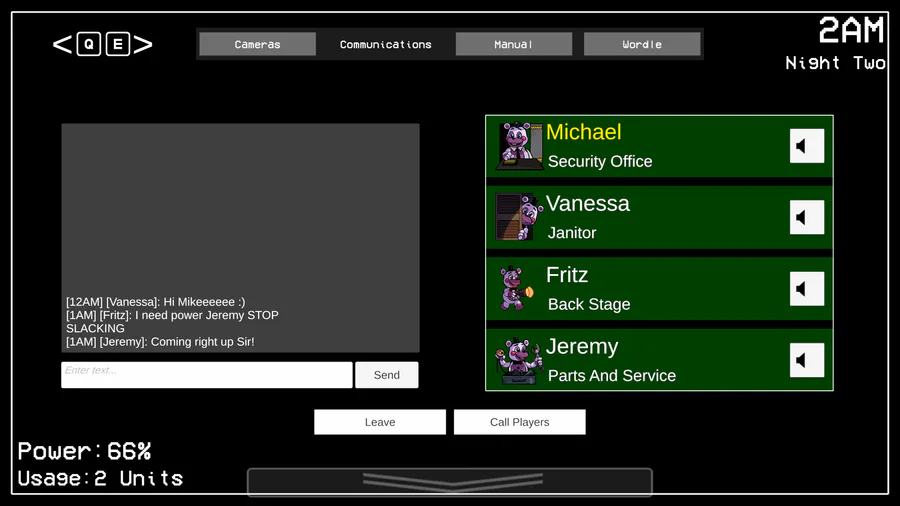Click the Usage 2 Units readout

pyautogui.click(x=100, y=478)
